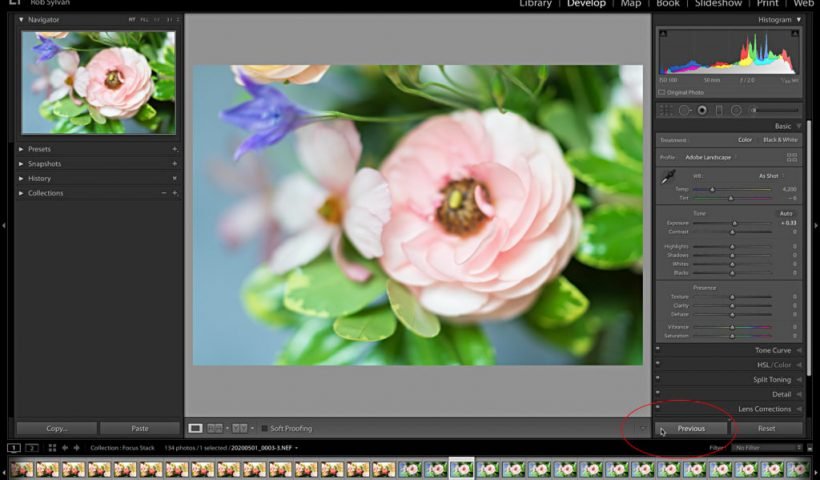This screenshot has width=820, height=480.
Task: Click the Loupe view icon in toolbar
Action: [x=196, y=428]
